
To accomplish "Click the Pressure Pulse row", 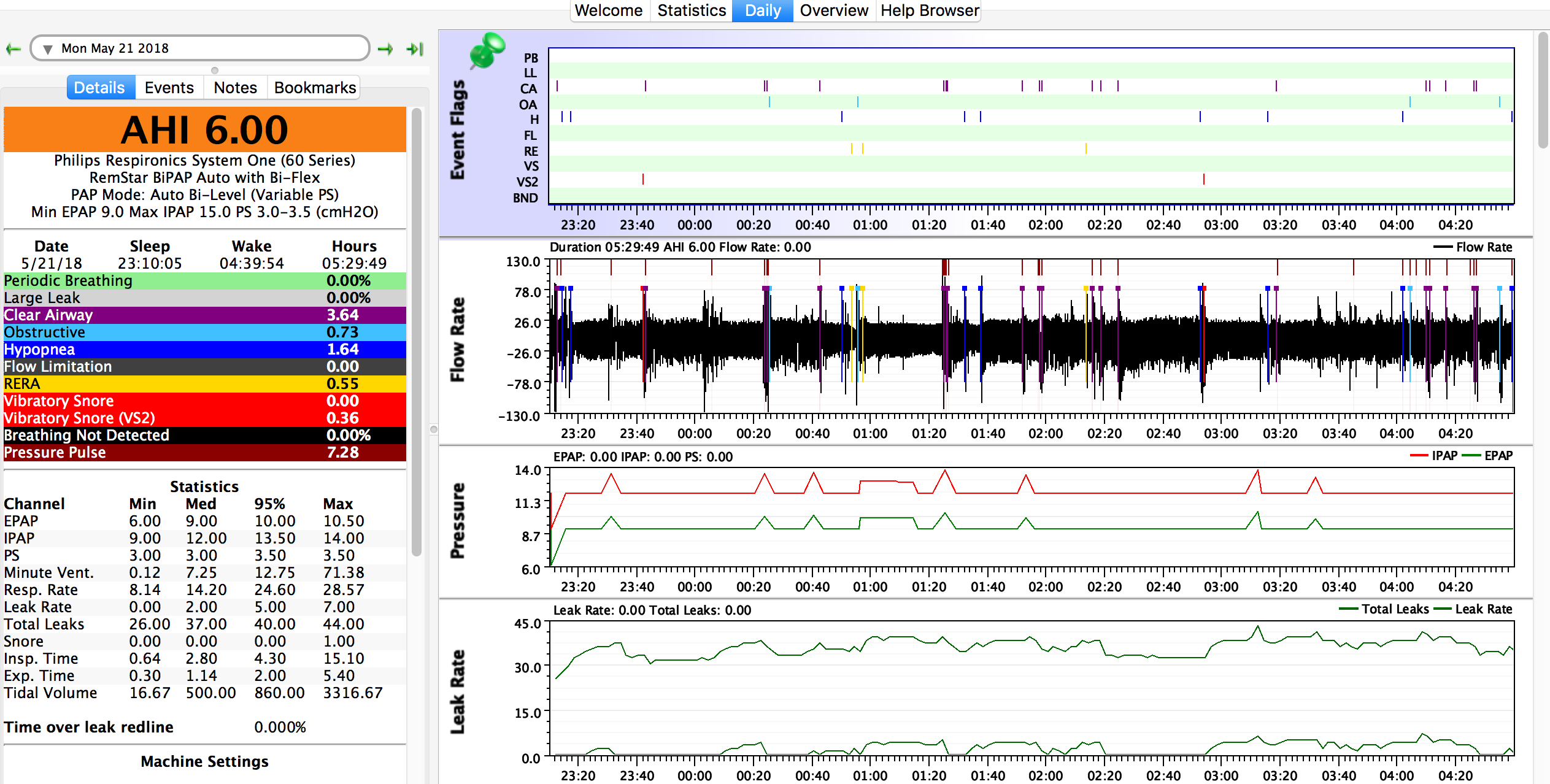I will 205,453.
